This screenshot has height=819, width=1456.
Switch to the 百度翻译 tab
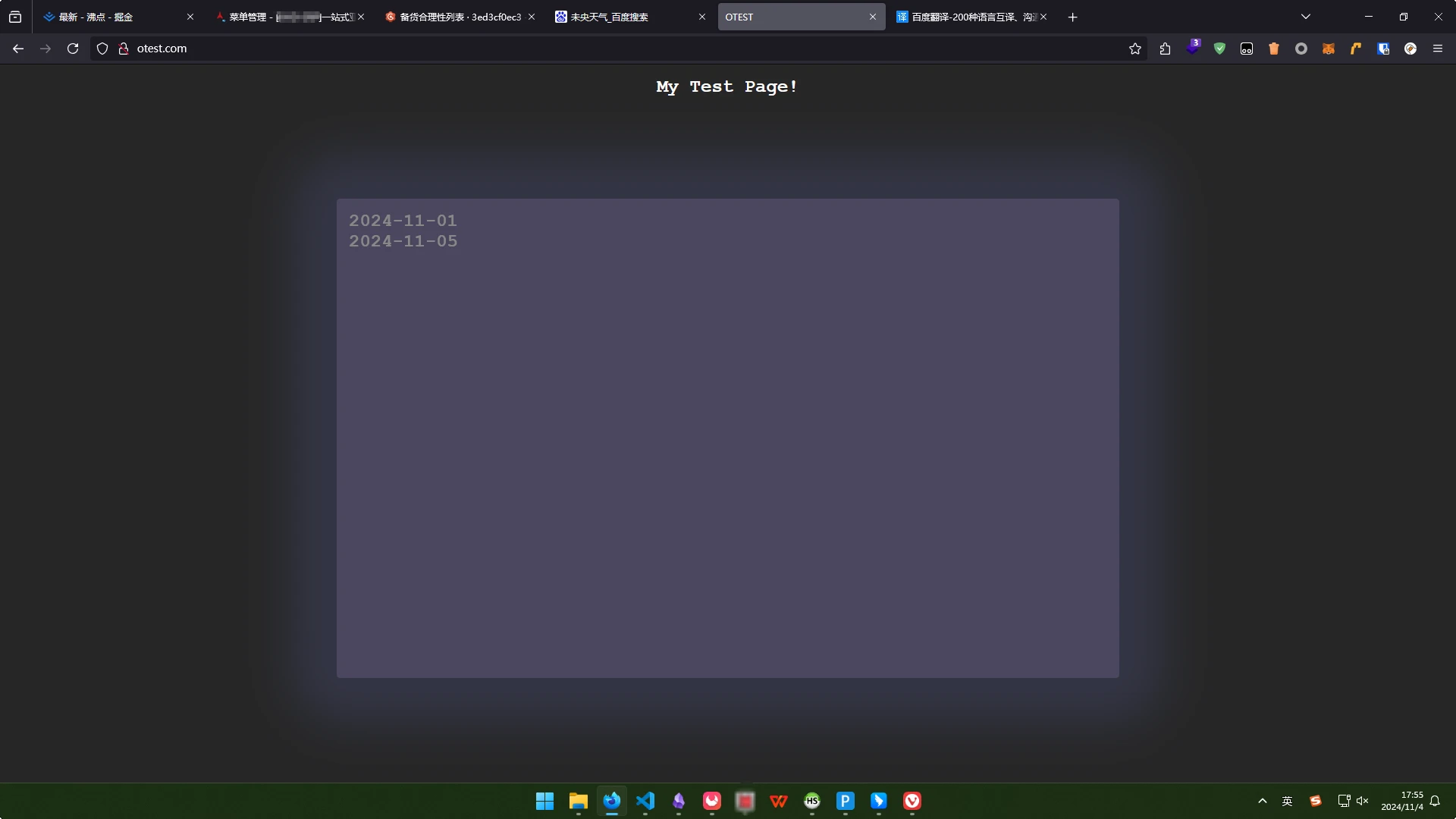tap(967, 17)
